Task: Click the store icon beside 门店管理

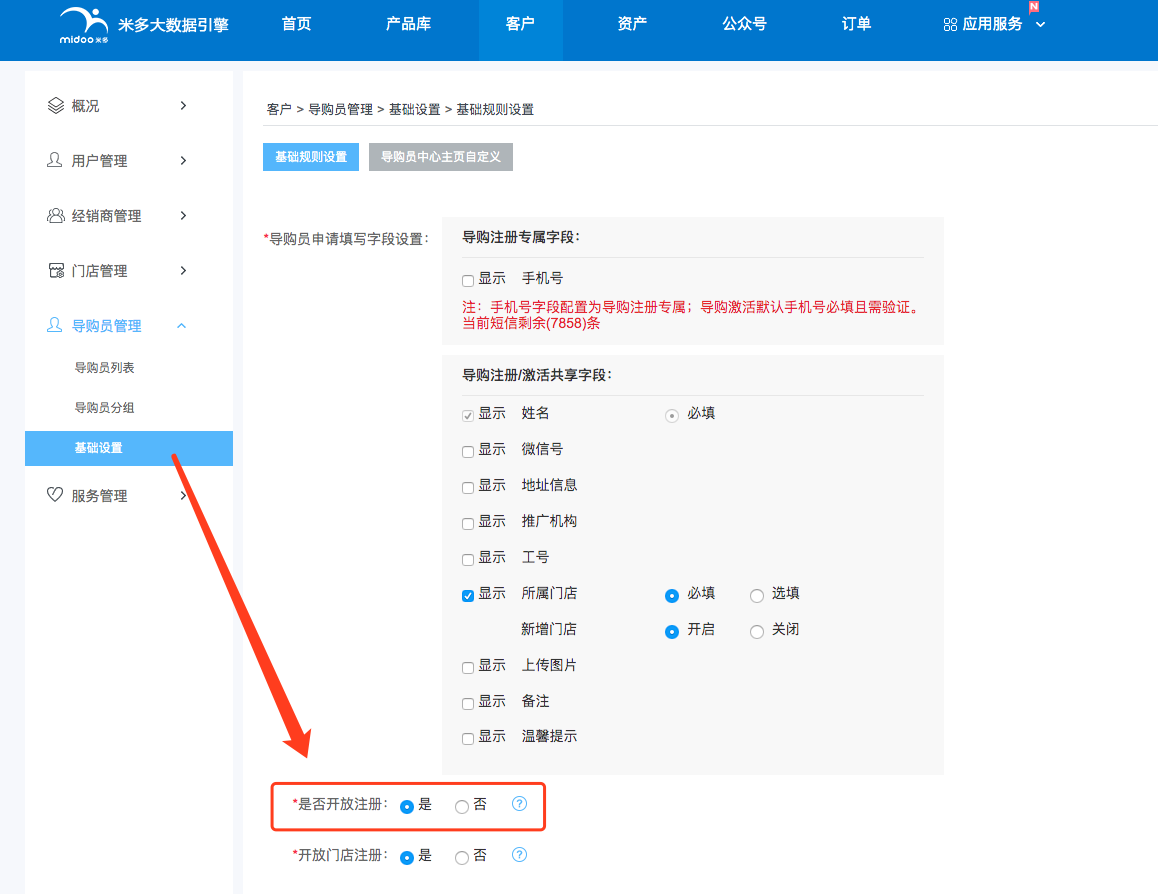Action: pos(55,270)
